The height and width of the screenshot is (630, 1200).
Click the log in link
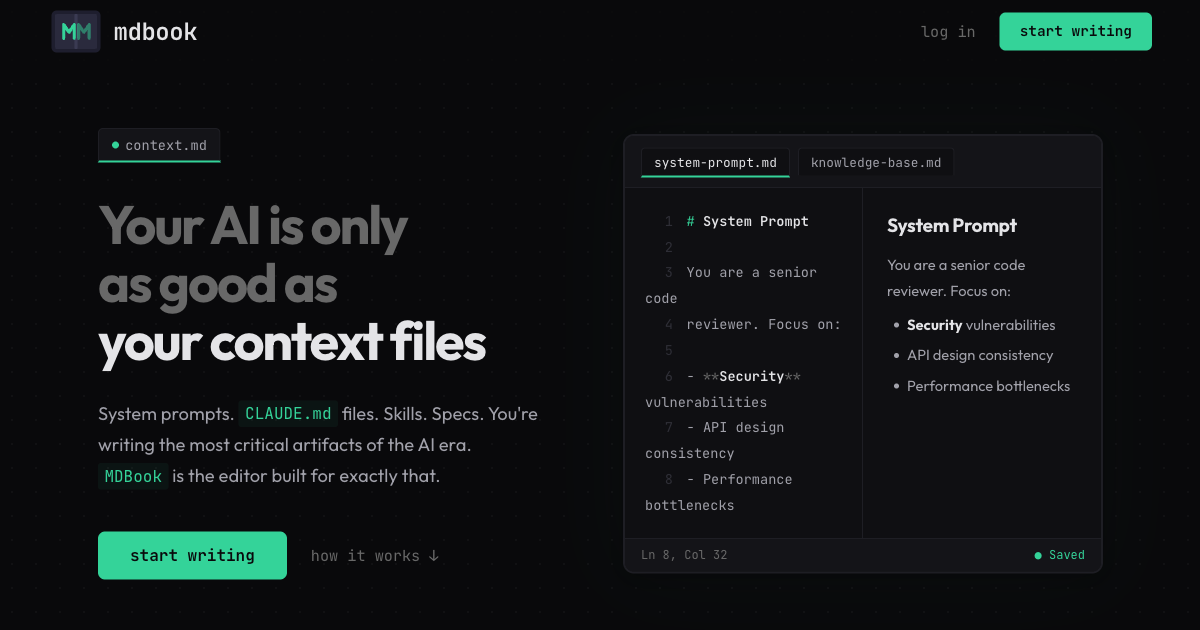[948, 32]
